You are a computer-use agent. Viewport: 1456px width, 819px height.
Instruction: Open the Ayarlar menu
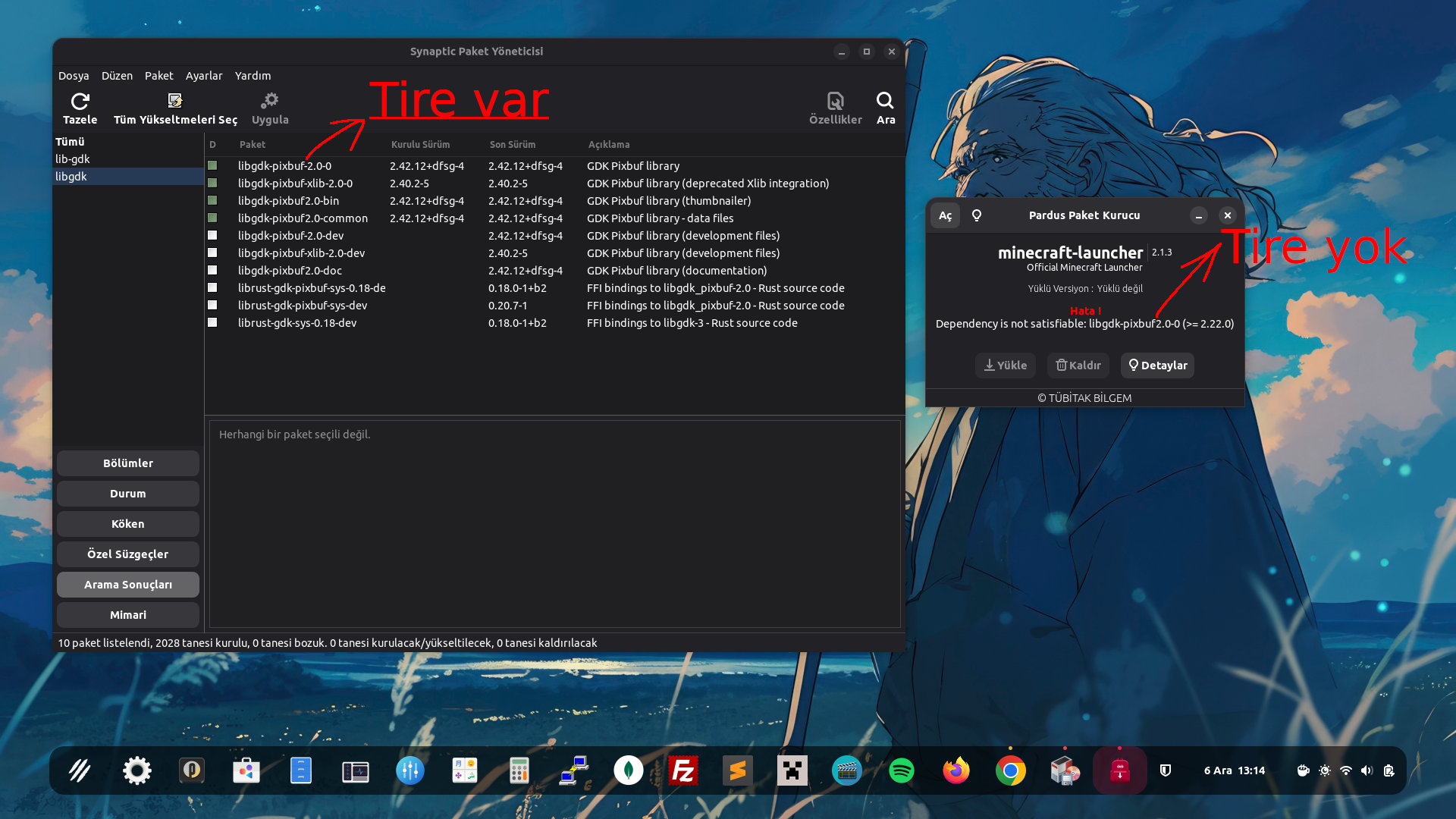(x=204, y=76)
